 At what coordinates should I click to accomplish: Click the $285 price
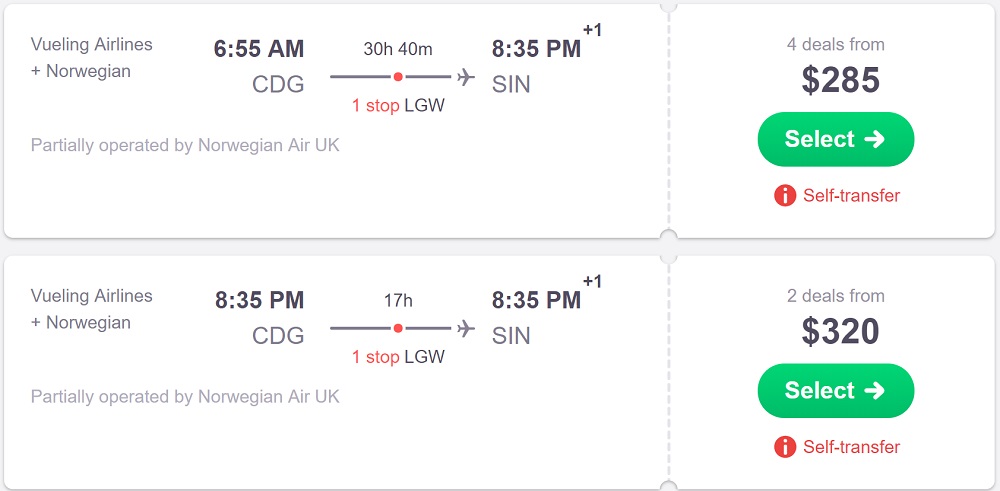840,80
